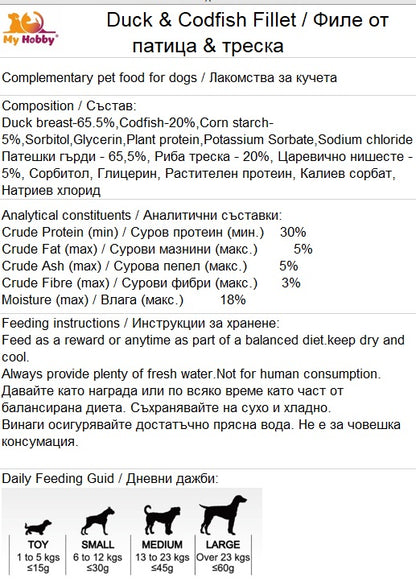The width and height of the screenshot is (416, 582).
Task: Select the Small dog silhouette icon
Action: click(x=98, y=521)
